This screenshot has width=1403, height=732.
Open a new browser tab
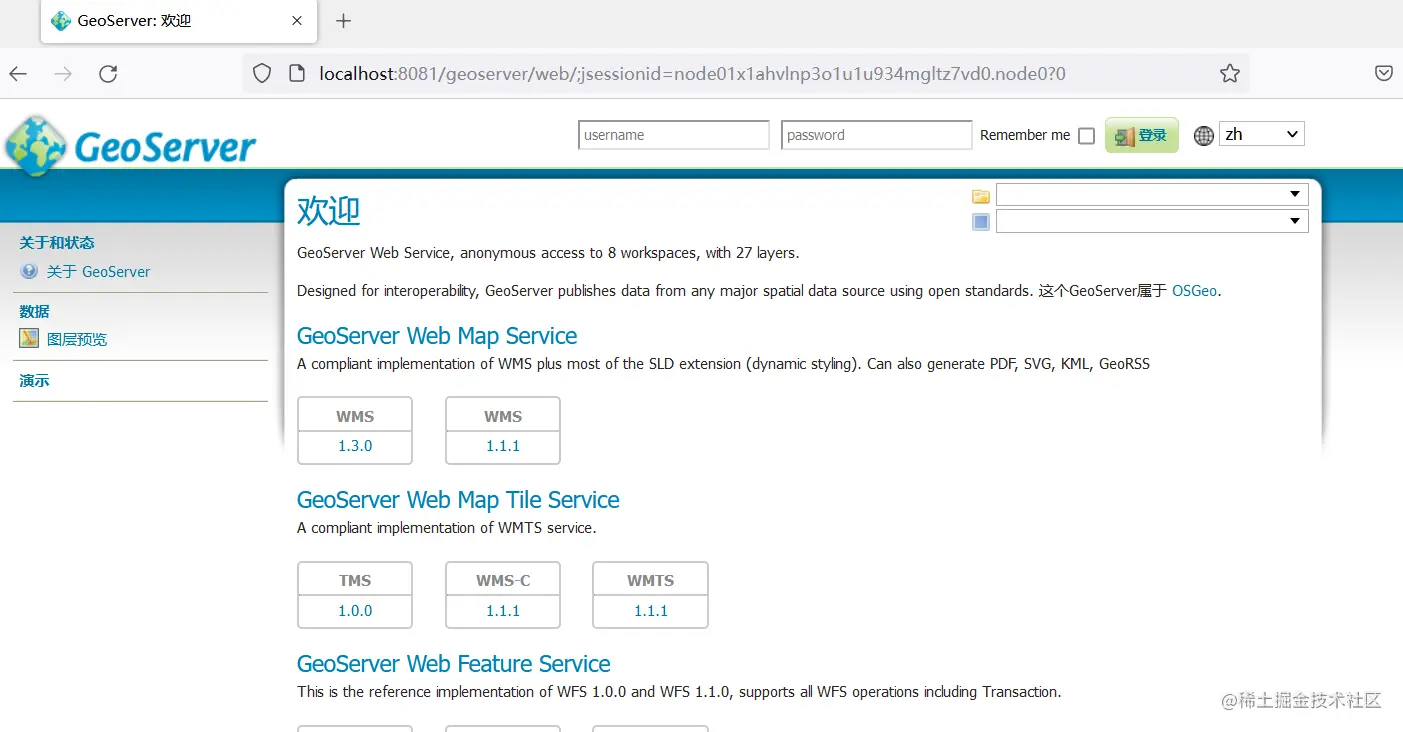click(343, 21)
